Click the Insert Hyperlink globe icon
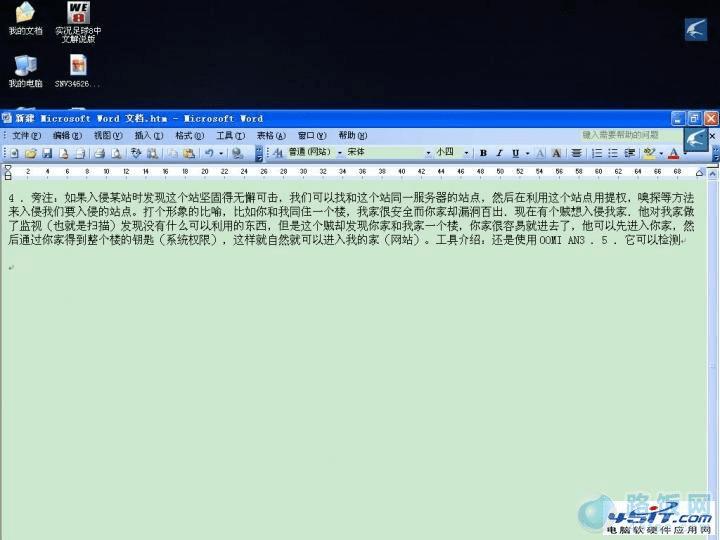Viewport: 720px width, 540px height. click(x=237, y=153)
